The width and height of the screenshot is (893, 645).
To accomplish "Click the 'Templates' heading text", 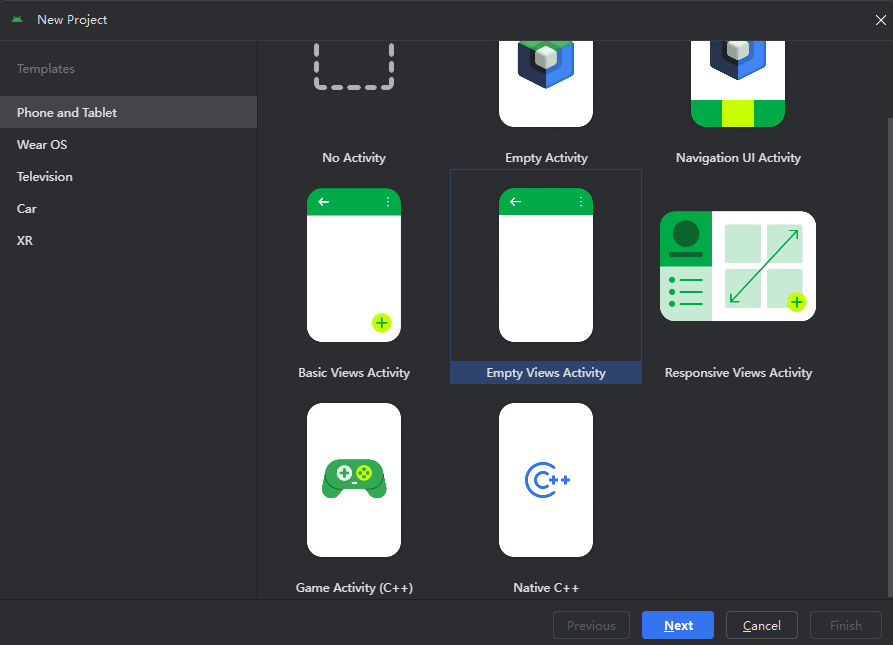I will [46, 68].
